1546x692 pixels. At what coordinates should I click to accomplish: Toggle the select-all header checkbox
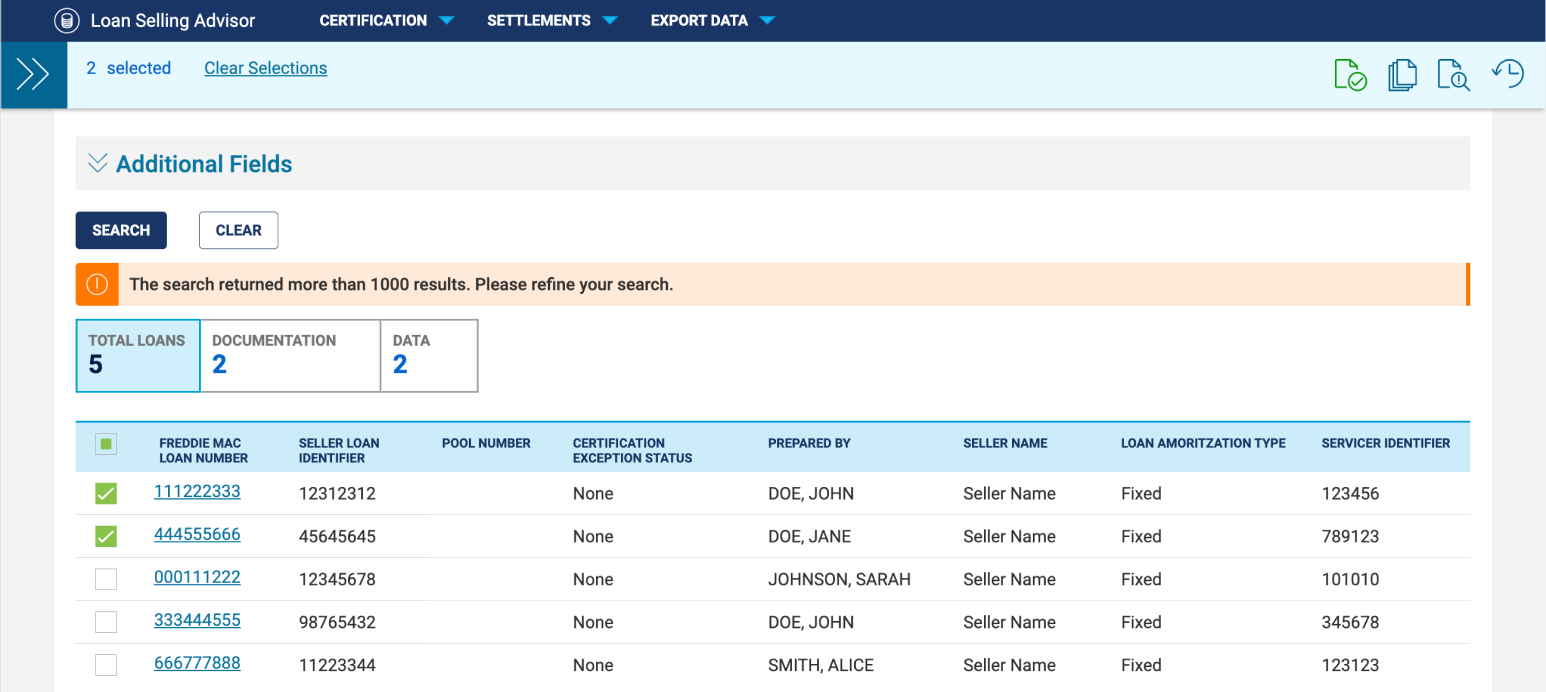click(106, 444)
